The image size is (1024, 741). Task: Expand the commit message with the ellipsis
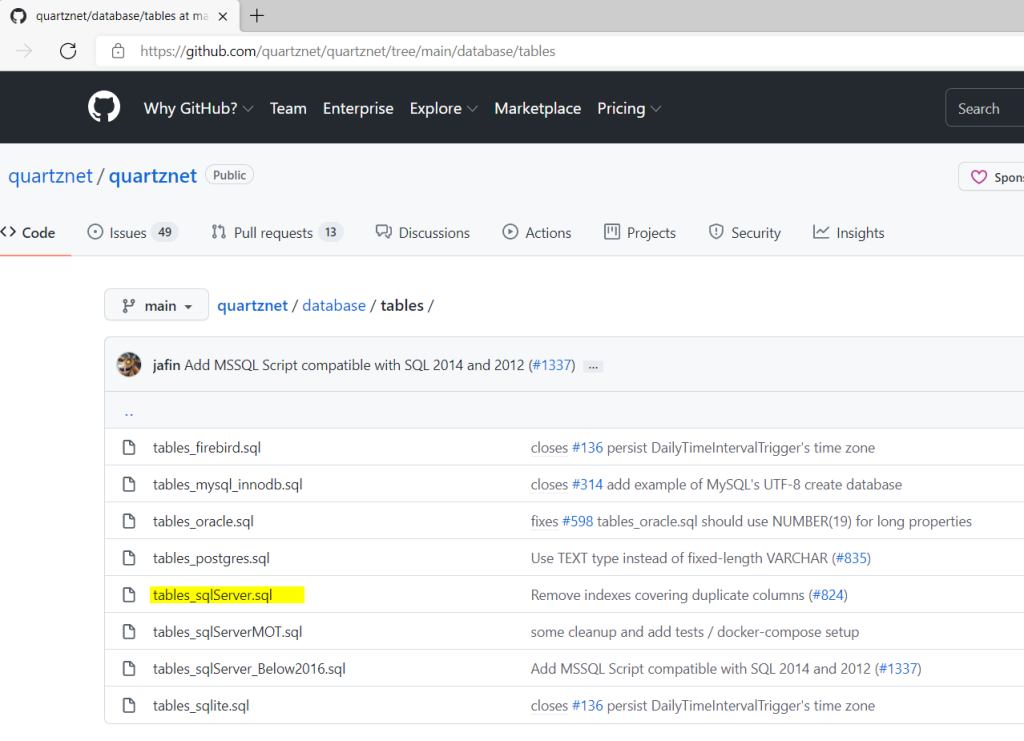[x=592, y=366]
